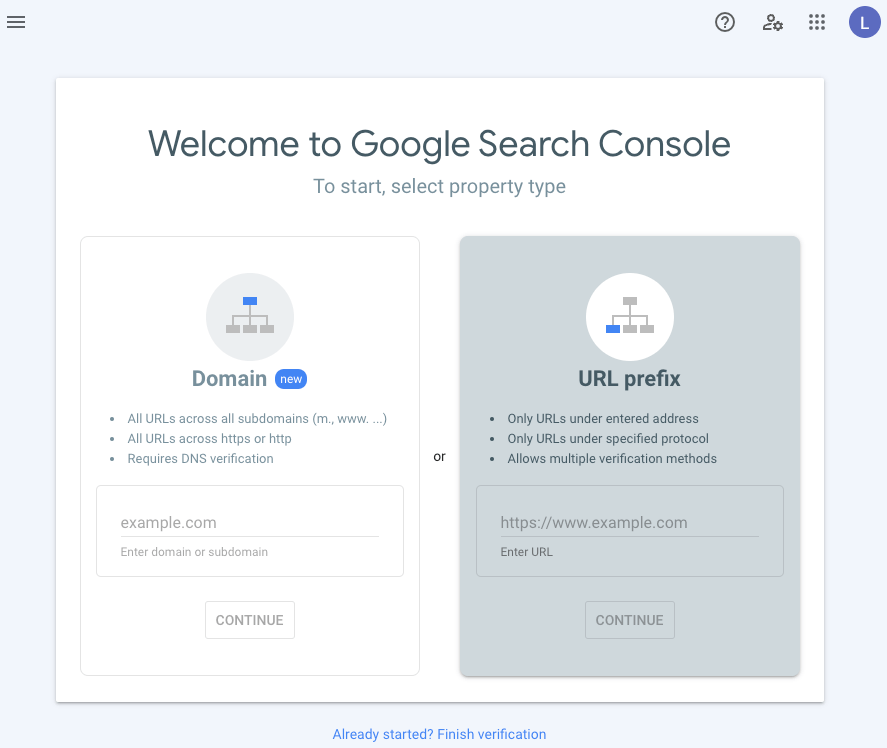Click CONTINUE under the Domain option
The height and width of the screenshot is (748, 887).
(249, 620)
